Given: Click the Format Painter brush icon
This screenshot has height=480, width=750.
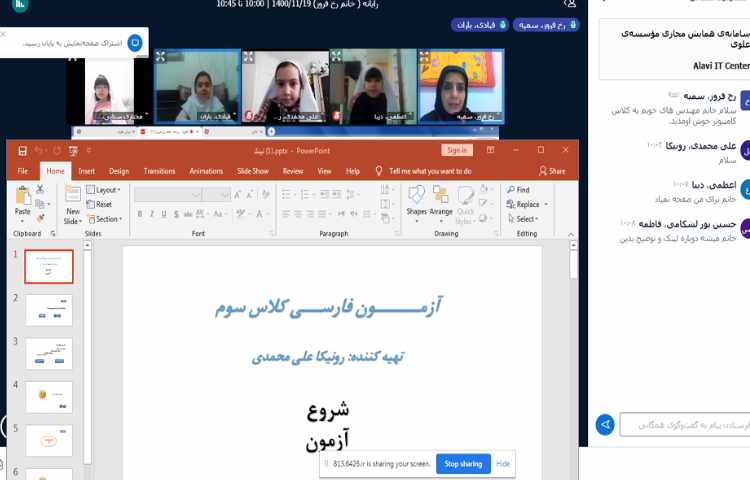Looking at the screenshot, I should pyautogui.click(x=40, y=218).
